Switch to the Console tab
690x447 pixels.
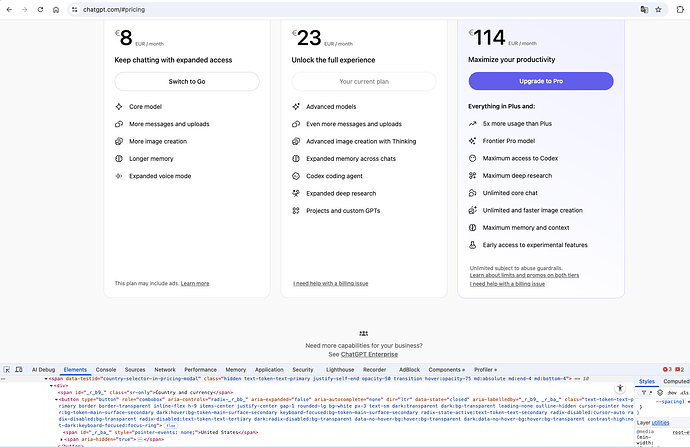(x=106, y=370)
